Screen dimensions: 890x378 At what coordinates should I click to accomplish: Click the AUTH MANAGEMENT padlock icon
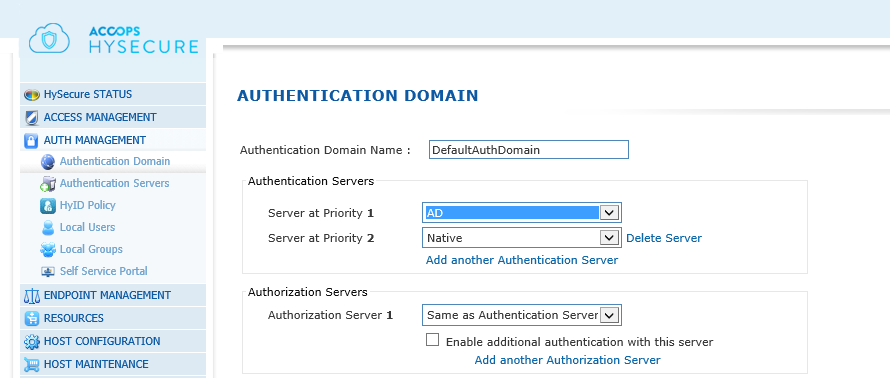coord(32,140)
